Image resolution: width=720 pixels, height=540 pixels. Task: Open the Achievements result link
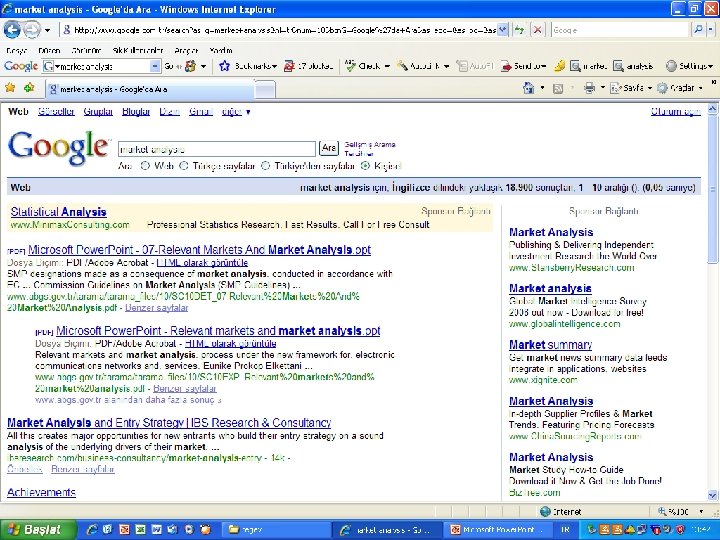tap(41, 492)
